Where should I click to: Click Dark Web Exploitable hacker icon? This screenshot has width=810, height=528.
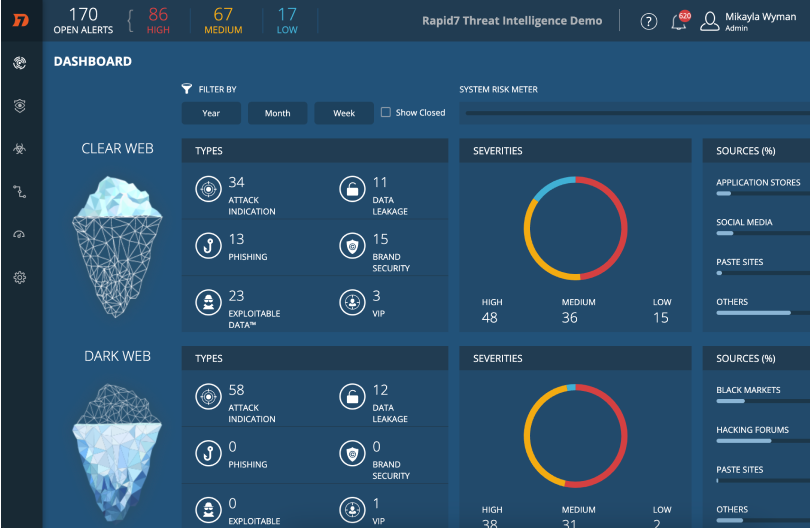[x=208, y=510]
